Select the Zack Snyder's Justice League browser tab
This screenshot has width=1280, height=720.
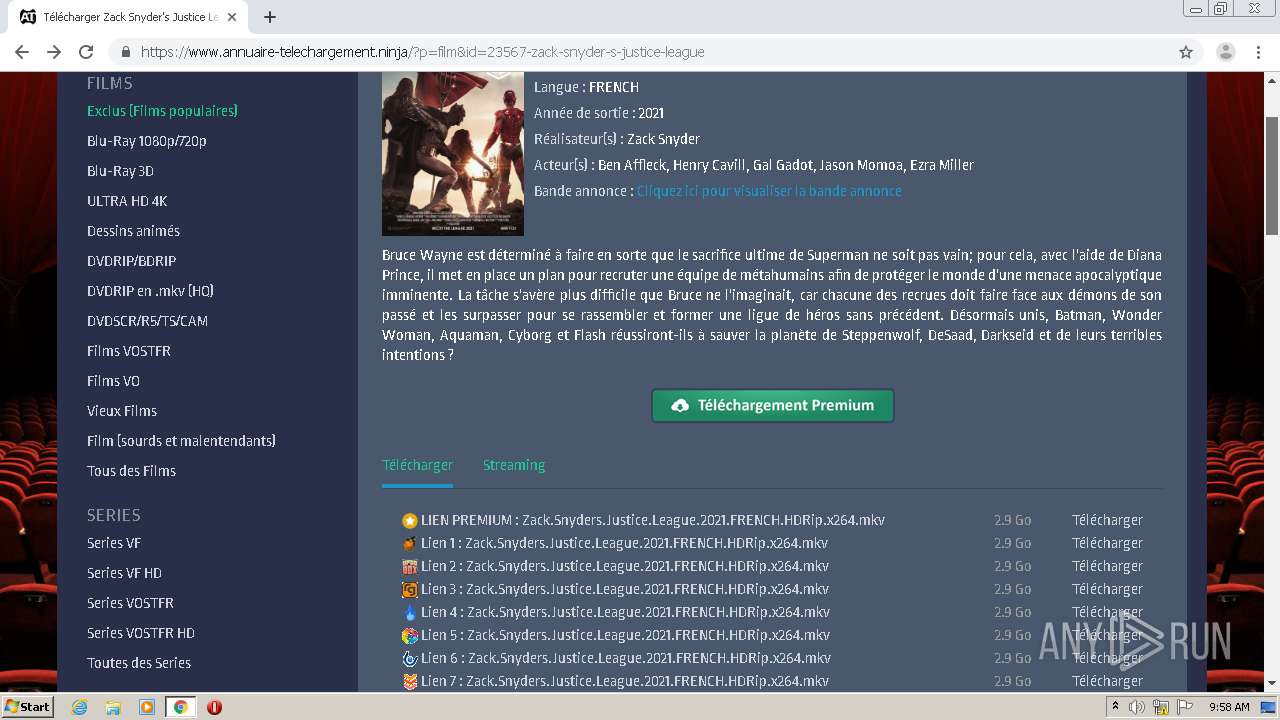[x=130, y=17]
